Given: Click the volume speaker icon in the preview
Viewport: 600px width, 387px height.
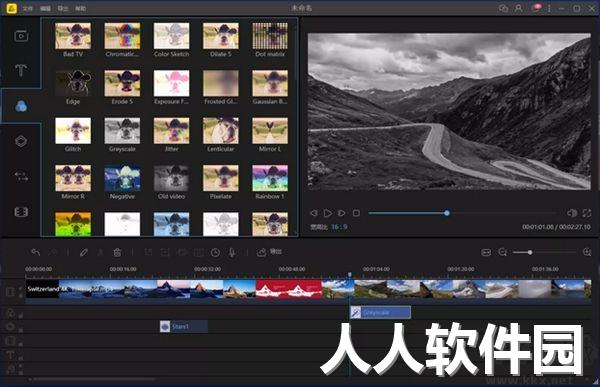Looking at the screenshot, I should point(572,213).
